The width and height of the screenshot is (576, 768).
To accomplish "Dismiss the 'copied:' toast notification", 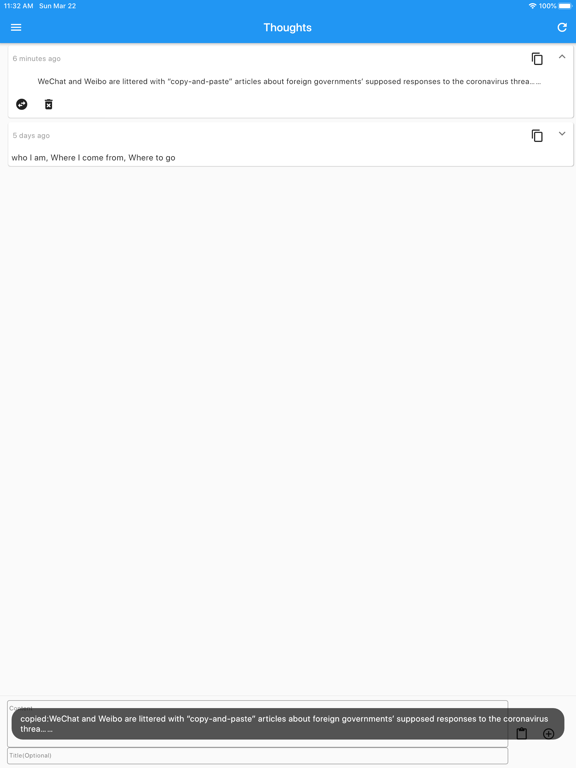I will [288, 723].
